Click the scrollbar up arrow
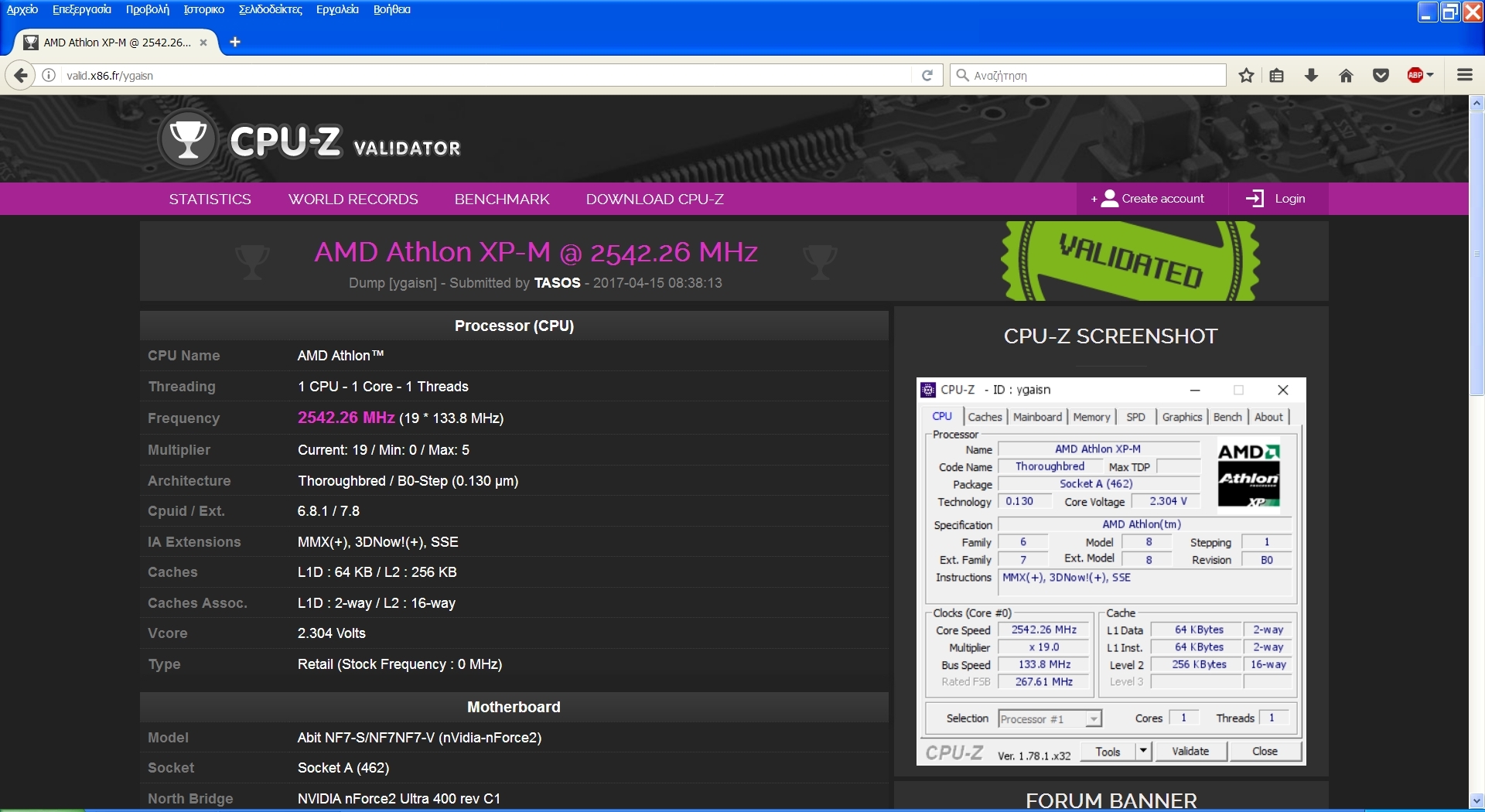Viewport: 1485px width, 812px height. point(1476,102)
